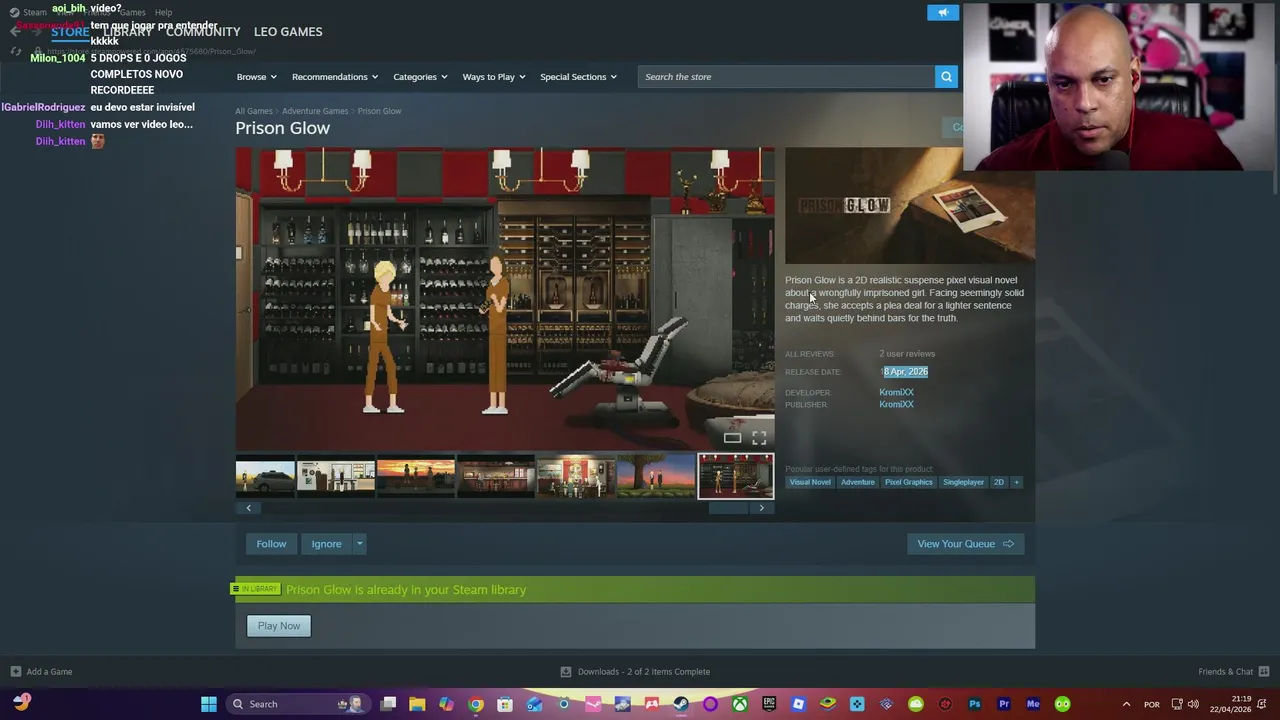Viewport: 1280px width, 720px height.
Task: Open the Copilot taskbar icon
Action: point(446,704)
